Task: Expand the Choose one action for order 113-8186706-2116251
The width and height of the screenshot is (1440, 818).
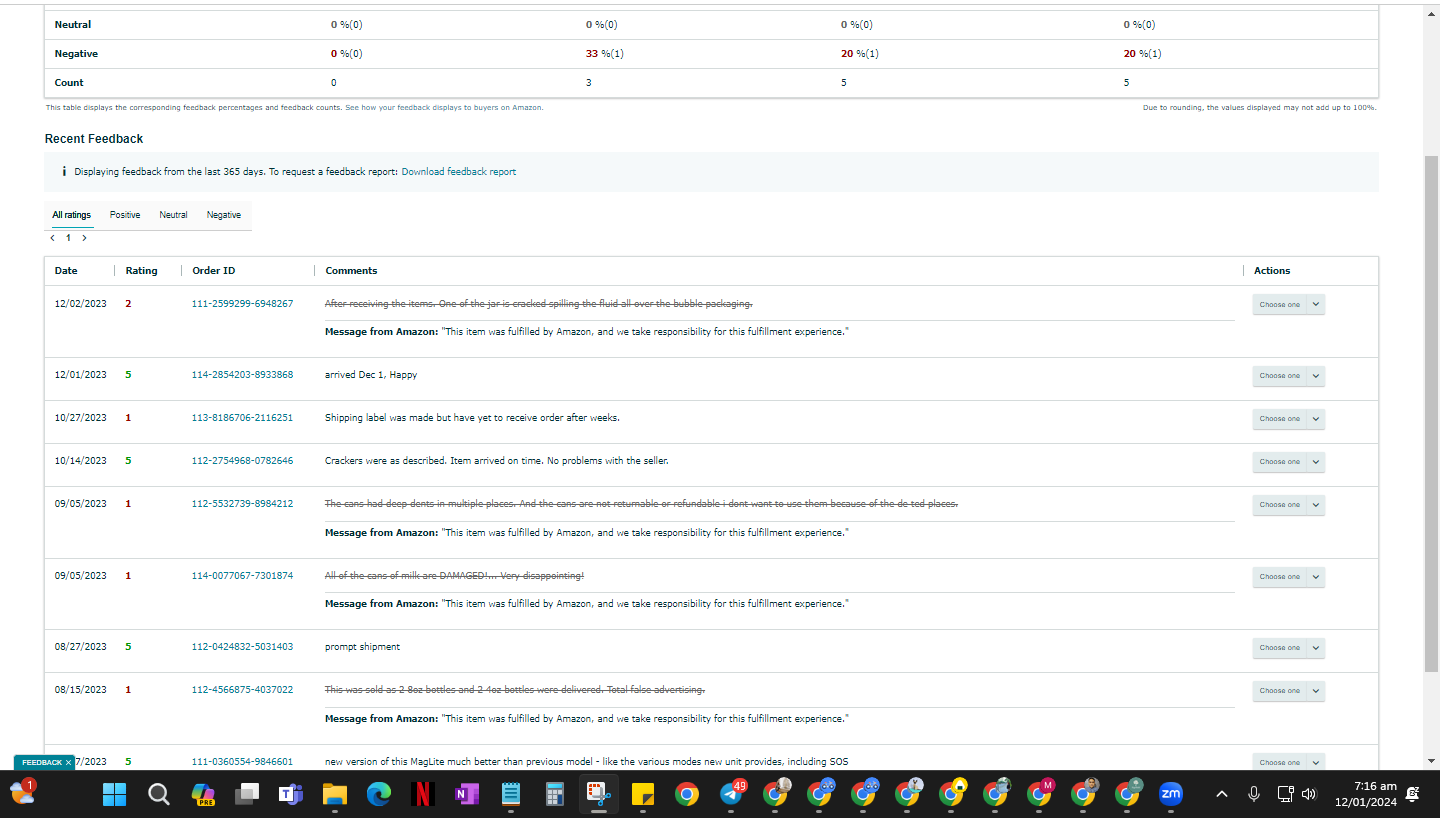Action: coord(1288,419)
